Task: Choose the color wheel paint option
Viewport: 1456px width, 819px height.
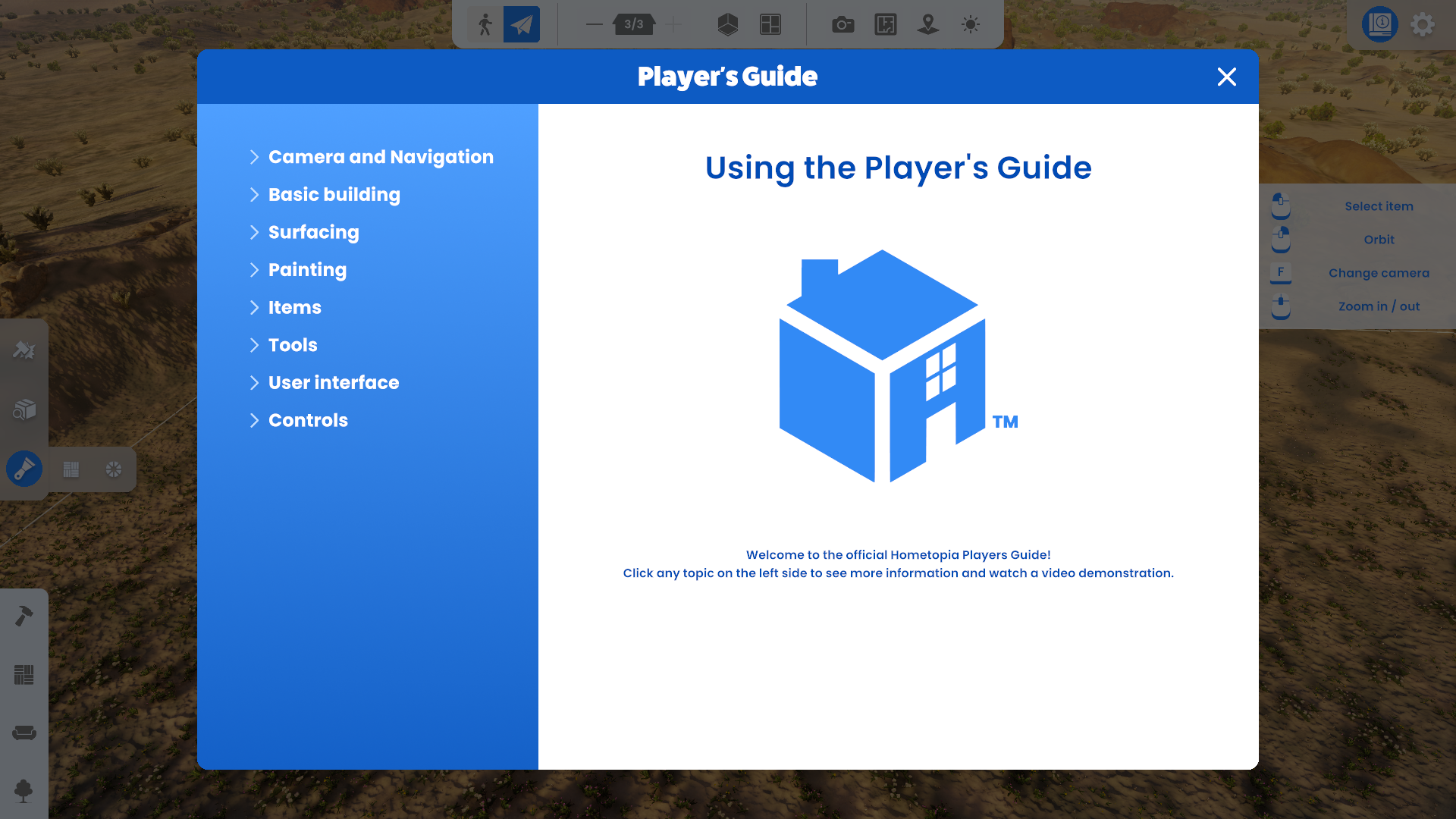Action: point(114,469)
